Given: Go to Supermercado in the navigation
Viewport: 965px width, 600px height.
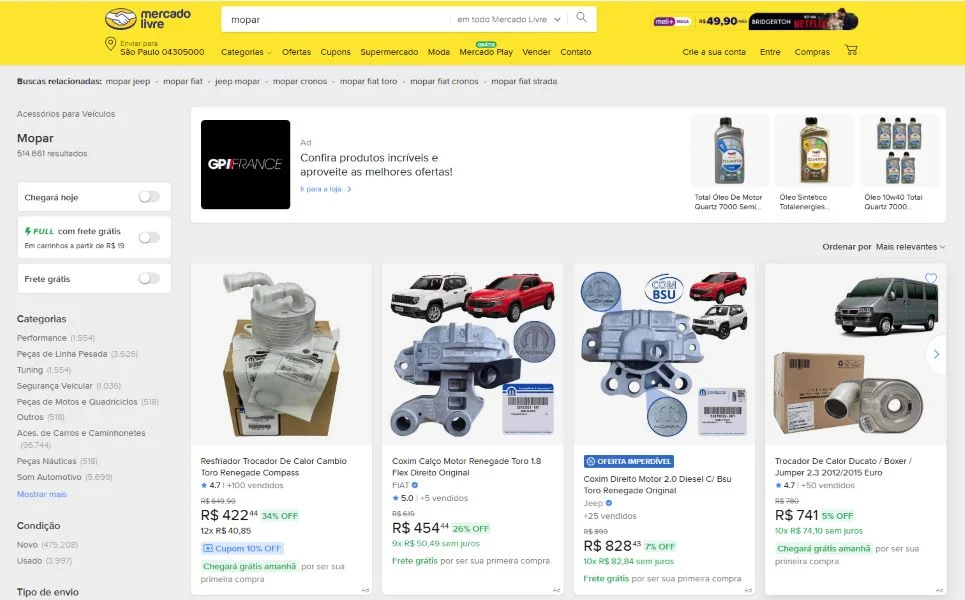Looking at the screenshot, I should click(389, 52).
